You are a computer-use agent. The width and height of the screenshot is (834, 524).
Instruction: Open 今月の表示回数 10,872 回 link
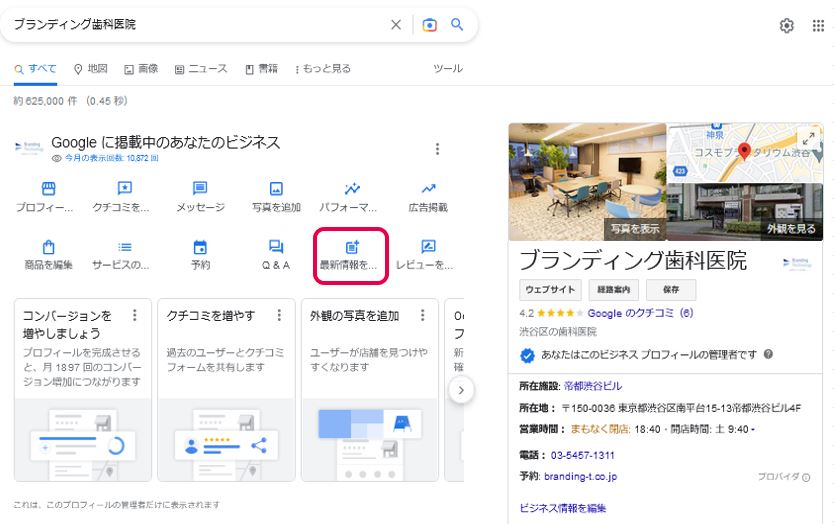111,158
